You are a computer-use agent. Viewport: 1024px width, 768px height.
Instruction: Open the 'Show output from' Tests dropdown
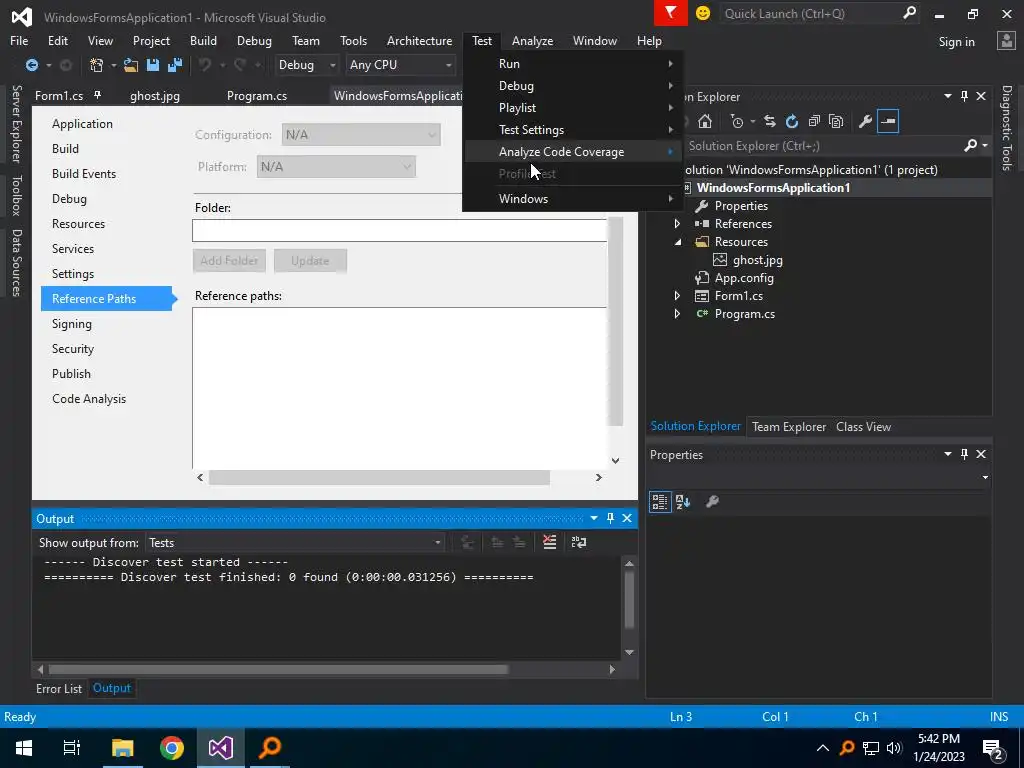pyautogui.click(x=295, y=543)
